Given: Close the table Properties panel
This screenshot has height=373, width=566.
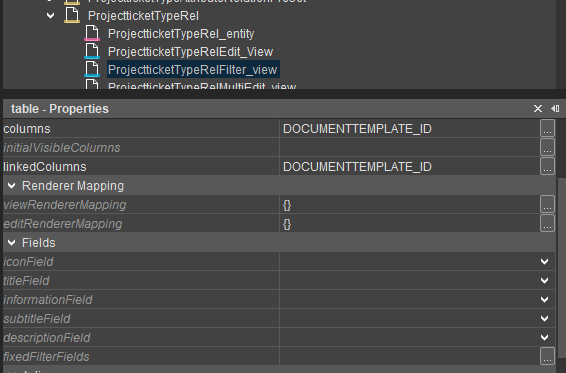Looking at the screenshot, I should (x=538, y=108).
